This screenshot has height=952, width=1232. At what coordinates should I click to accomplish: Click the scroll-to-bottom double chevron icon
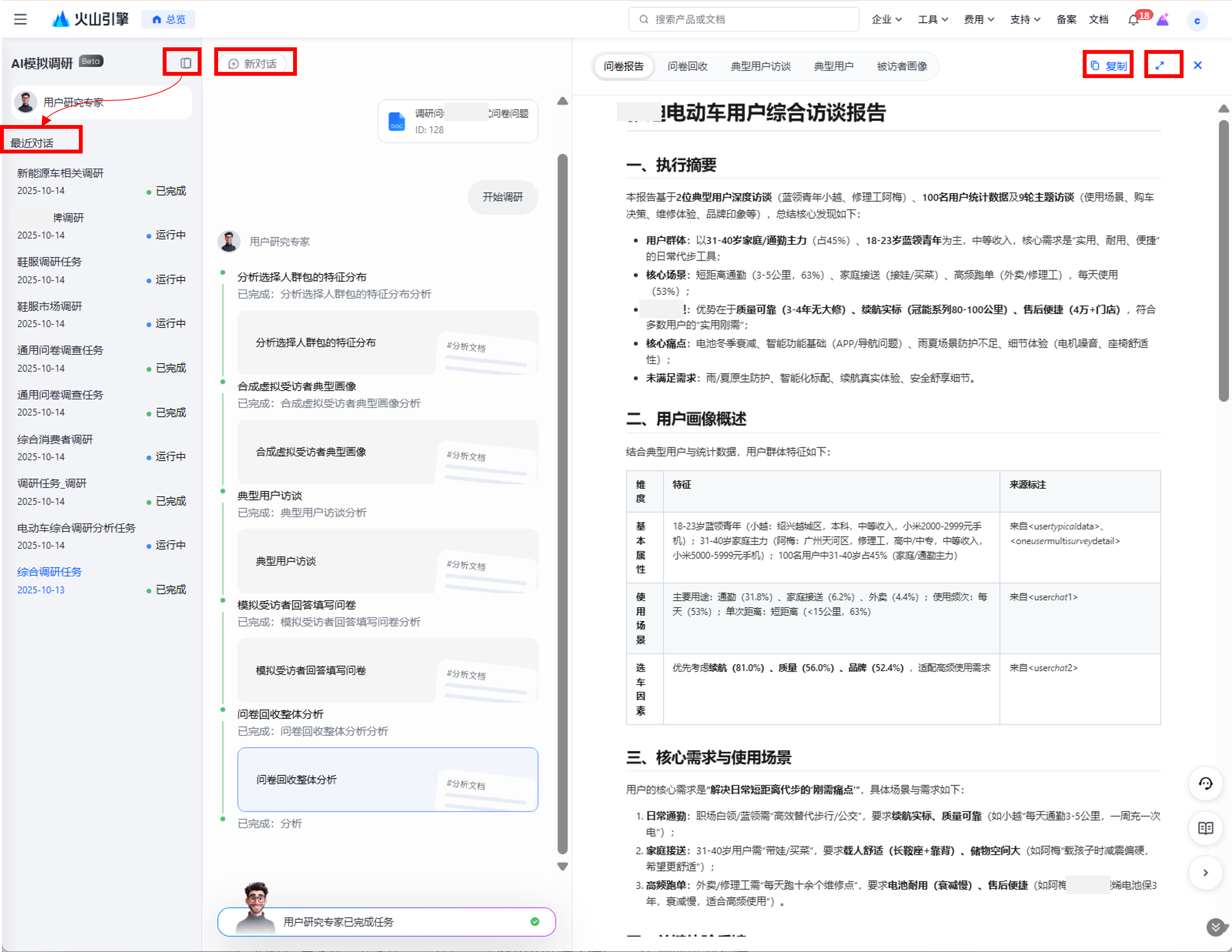pos(1215,926)
